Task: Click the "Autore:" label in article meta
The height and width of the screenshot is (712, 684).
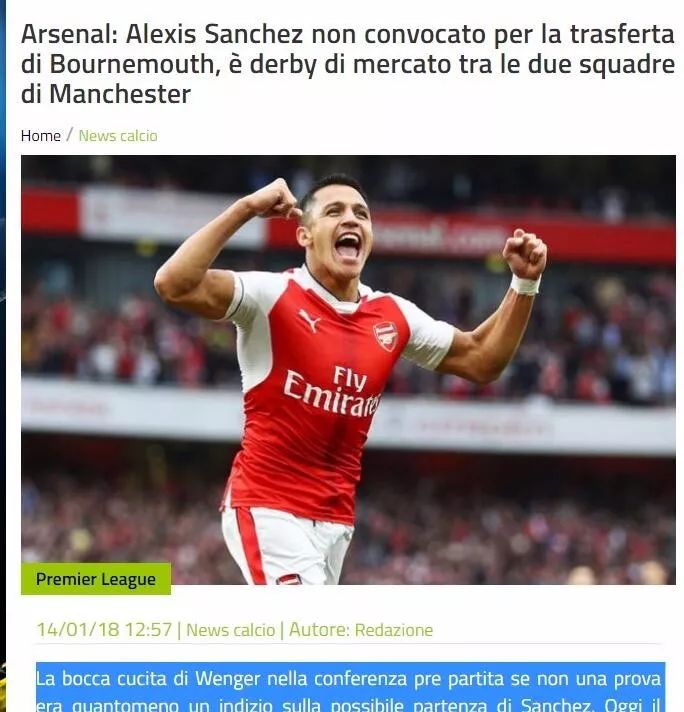Action: click(x=319, y=630)
